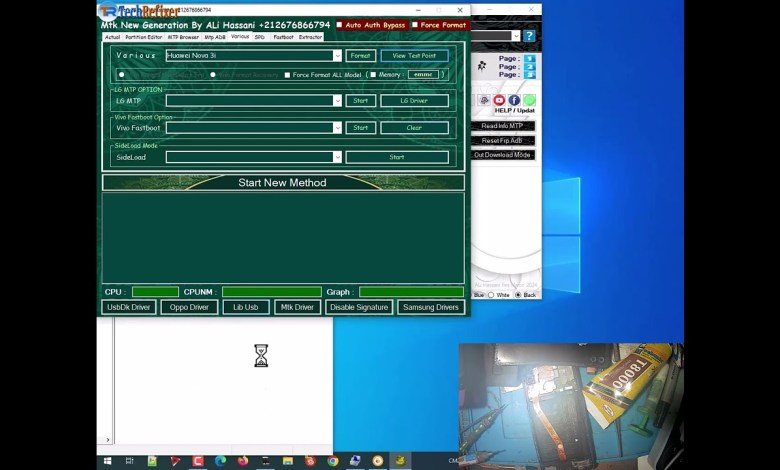Click Read Info MTP in side window
Image resolution: width=780 pixels, height=470 pixels.
502,126
